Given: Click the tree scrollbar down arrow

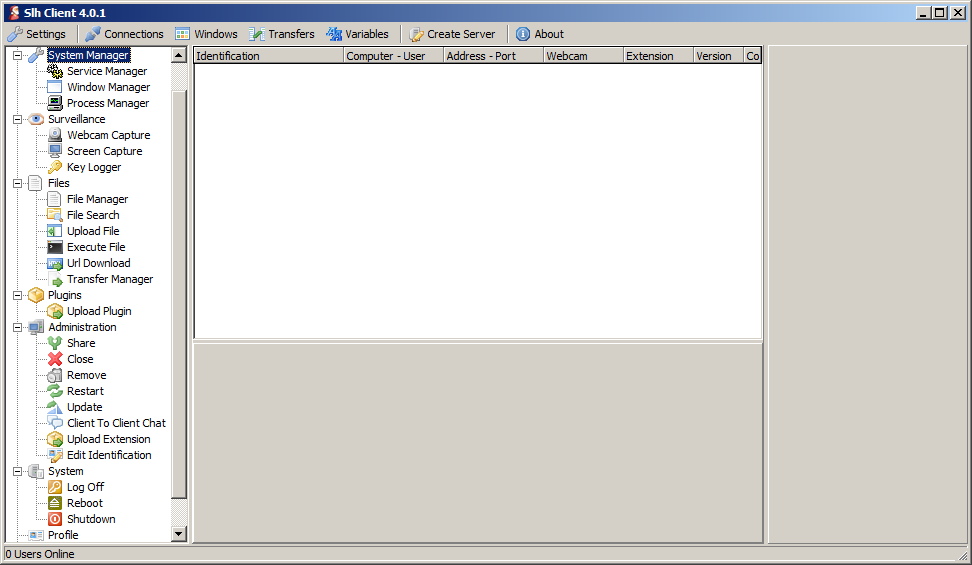Looking at the screenshot, I should point(179,535).
